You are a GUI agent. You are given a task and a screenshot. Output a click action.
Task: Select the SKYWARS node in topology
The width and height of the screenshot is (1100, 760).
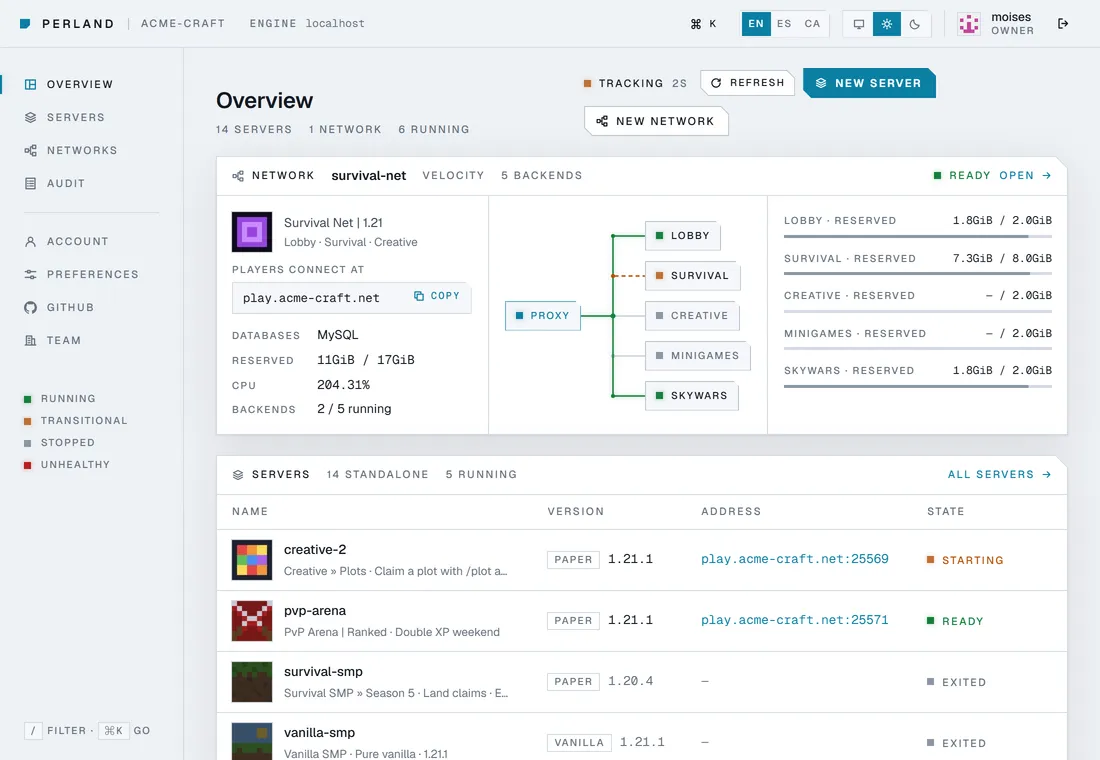pyautogui.click(x=692, y=396)
